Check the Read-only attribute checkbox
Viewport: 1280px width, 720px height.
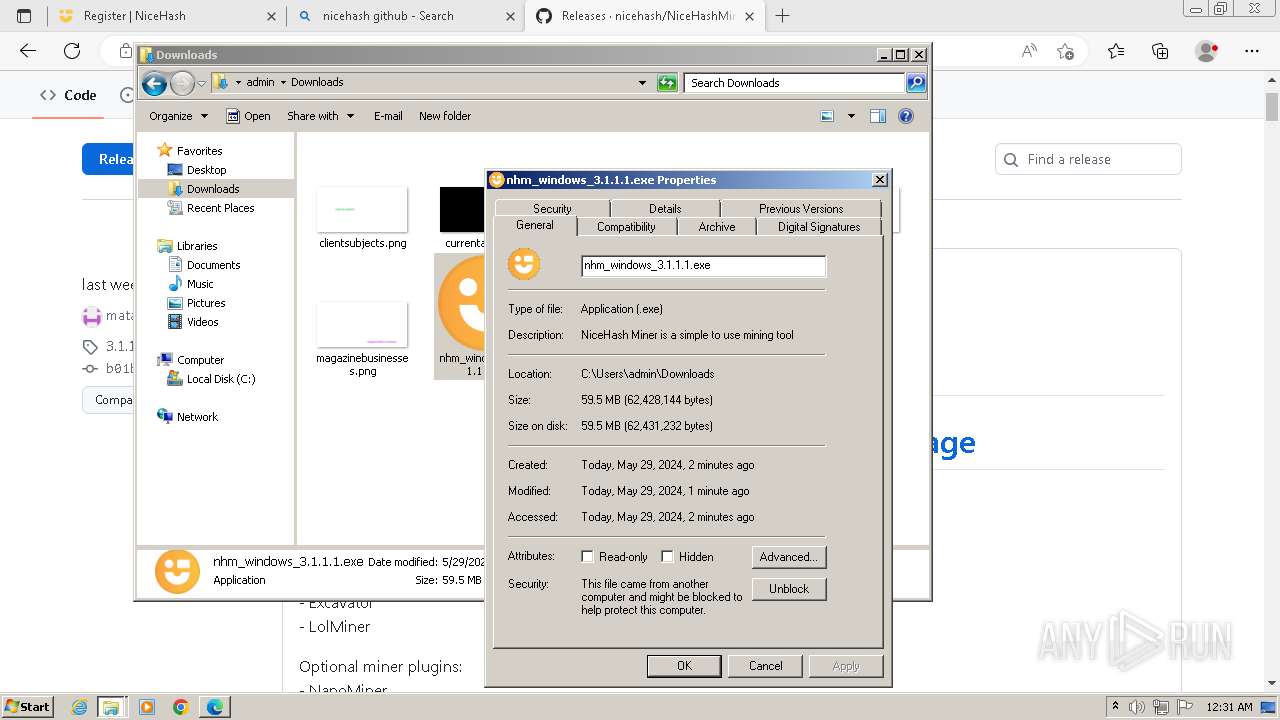click(588, 557)
